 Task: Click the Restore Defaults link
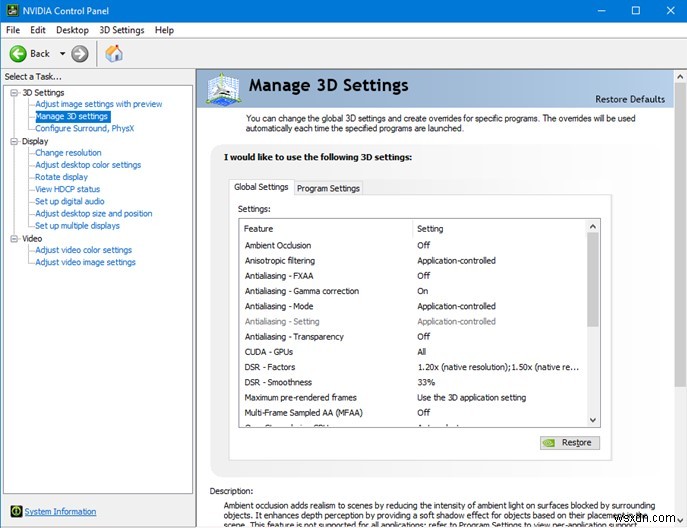pos(629,99)
